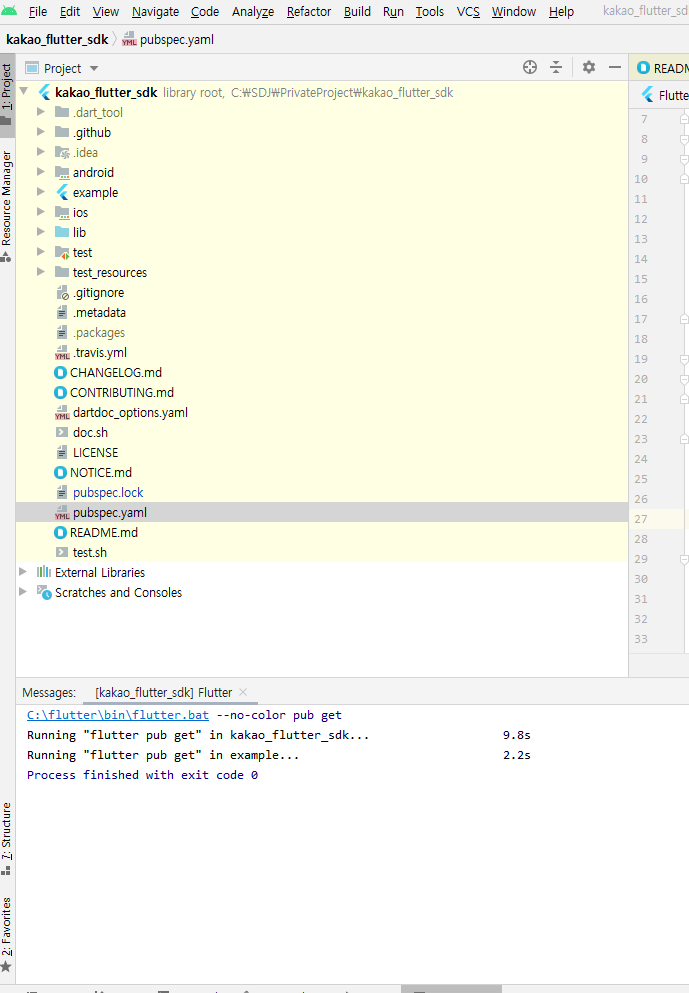
Task: Click the .travis.yml YML file icon
Action: click(62, 352)
